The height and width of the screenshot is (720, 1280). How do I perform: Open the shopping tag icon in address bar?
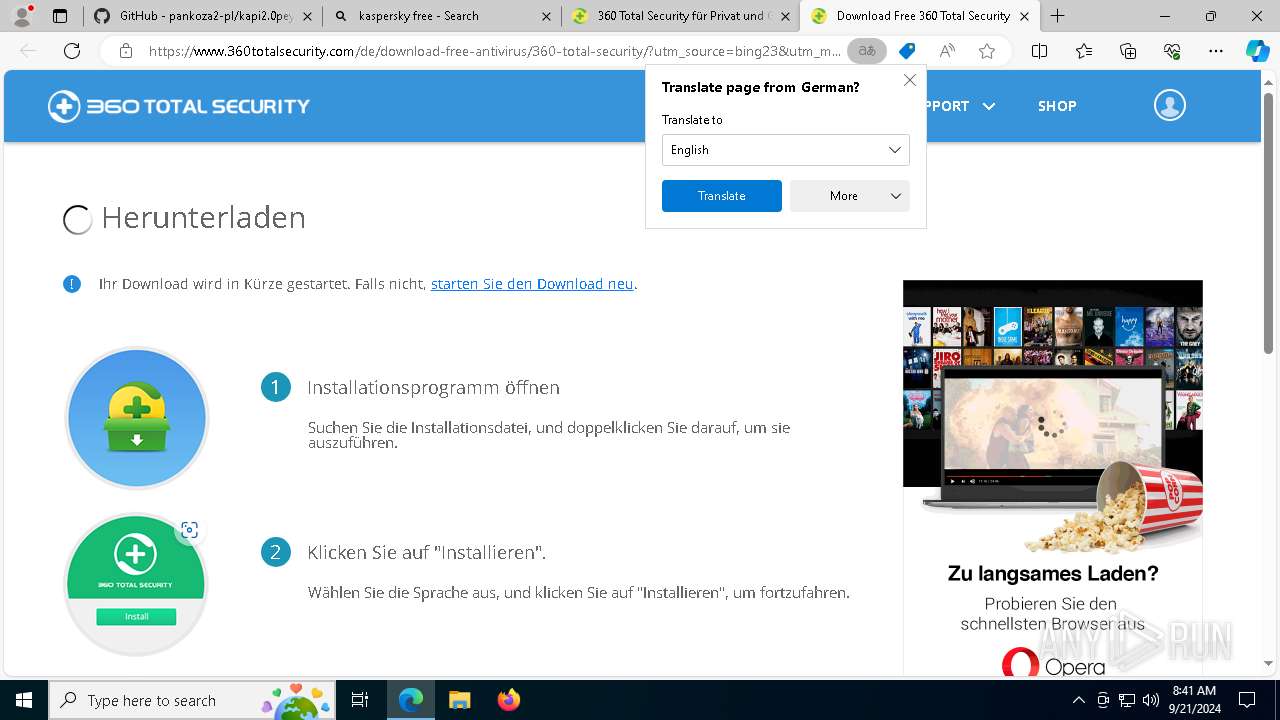pos(907,51)
